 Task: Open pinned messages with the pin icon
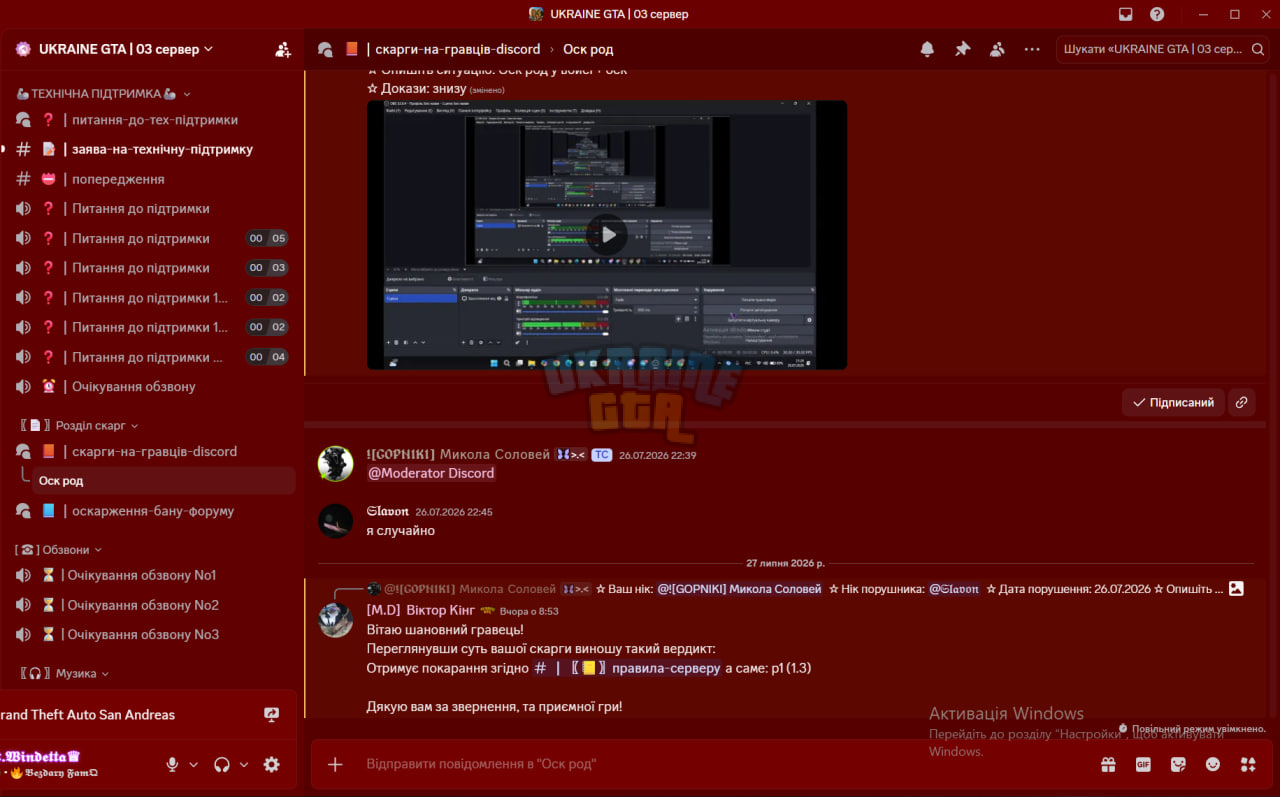pos(962,49)
